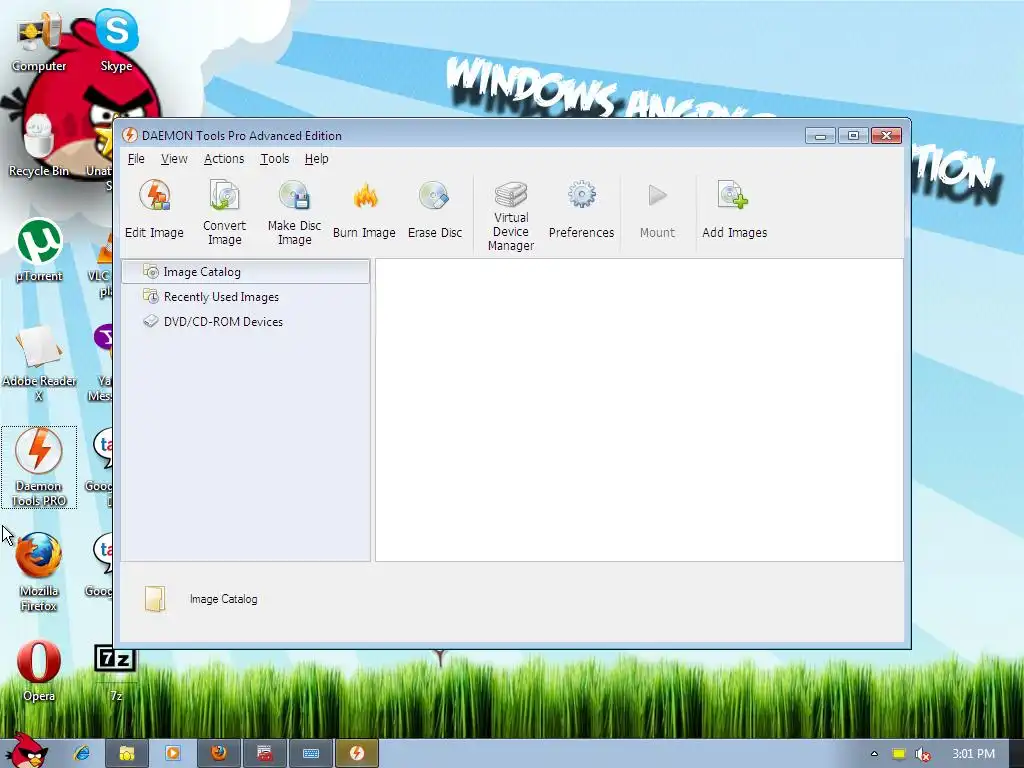
Task: Open the folder explorer taskbar button
Action: pyautogui.click(x=127, y=753)
